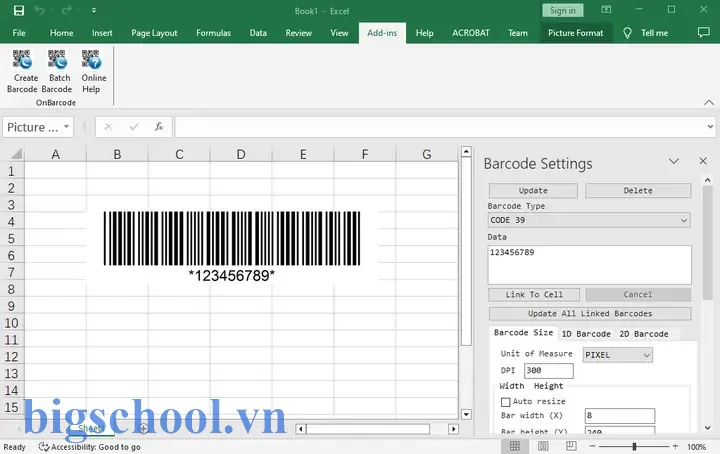The height and width of the screenshot is (454, 720).
Task: Click the Ribbon Display Options icon
Action: coord(606,10)
